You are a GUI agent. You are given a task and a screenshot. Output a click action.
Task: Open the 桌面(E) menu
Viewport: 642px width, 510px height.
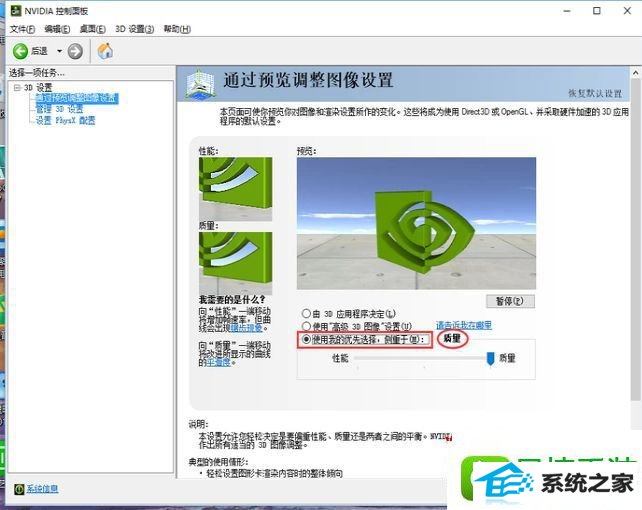point(93,29)
